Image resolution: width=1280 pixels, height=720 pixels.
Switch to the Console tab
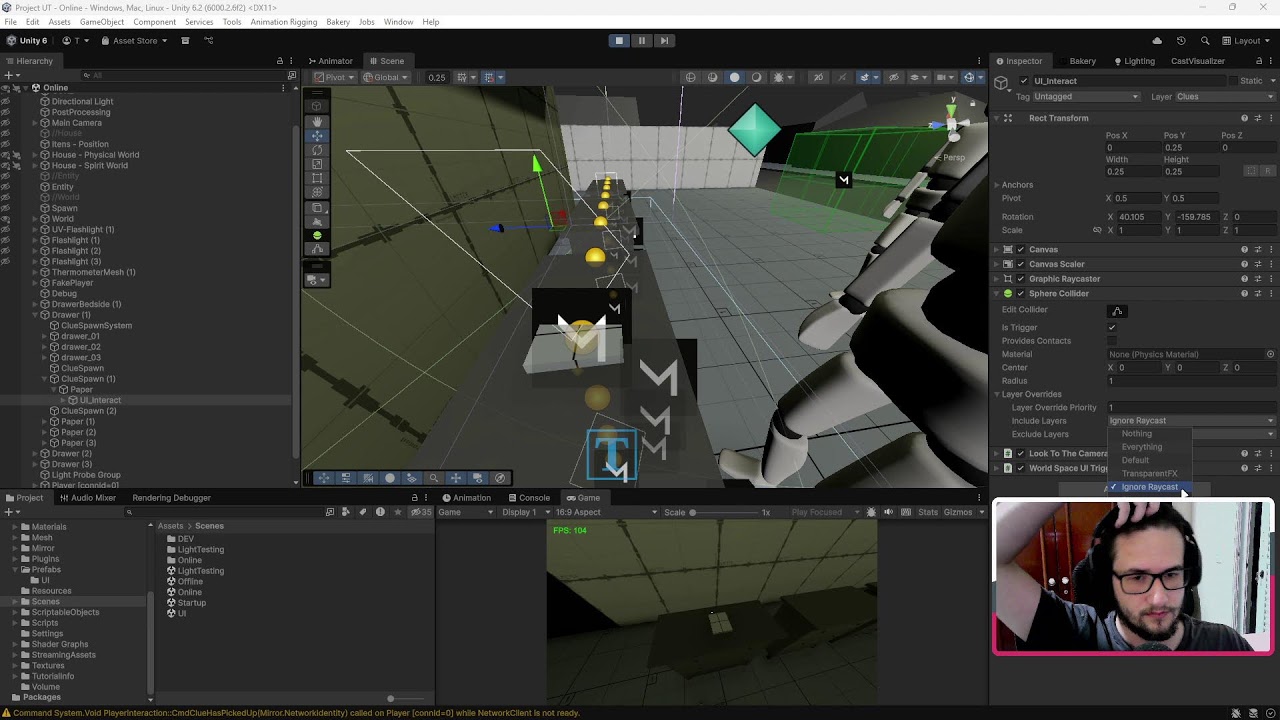pos(528,498)
